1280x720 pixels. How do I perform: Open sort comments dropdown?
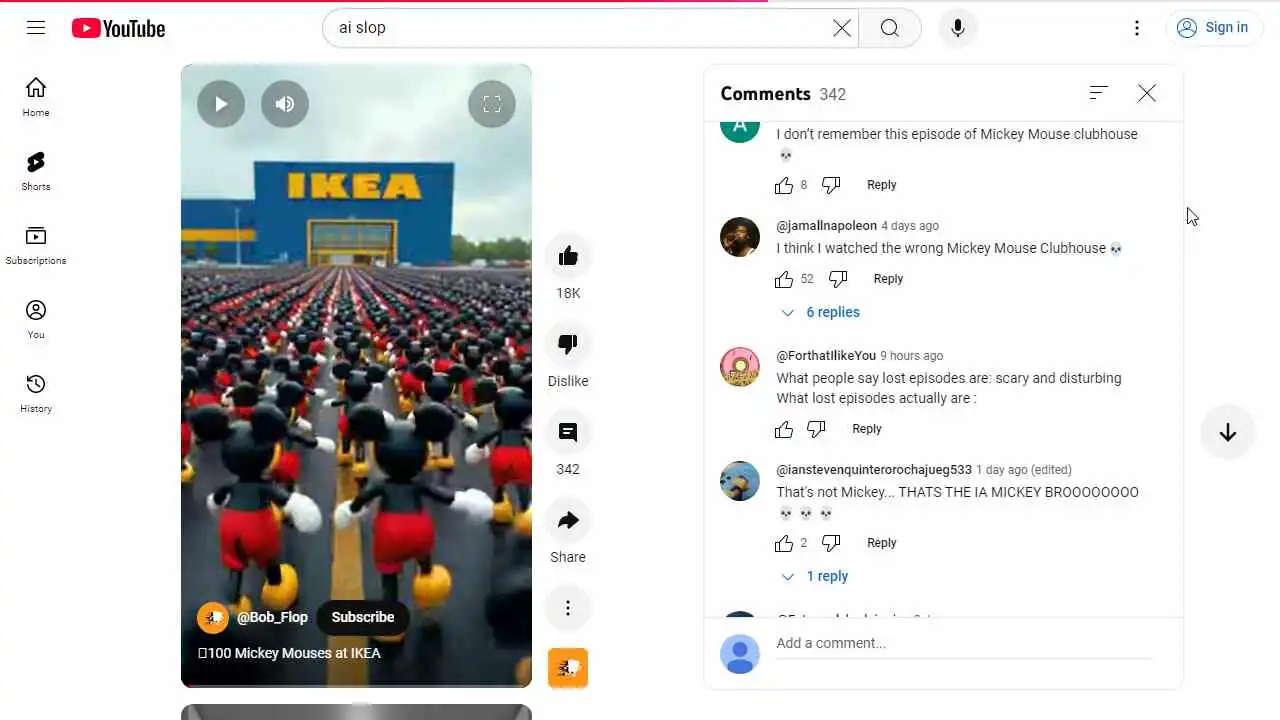pos(1099,93)
